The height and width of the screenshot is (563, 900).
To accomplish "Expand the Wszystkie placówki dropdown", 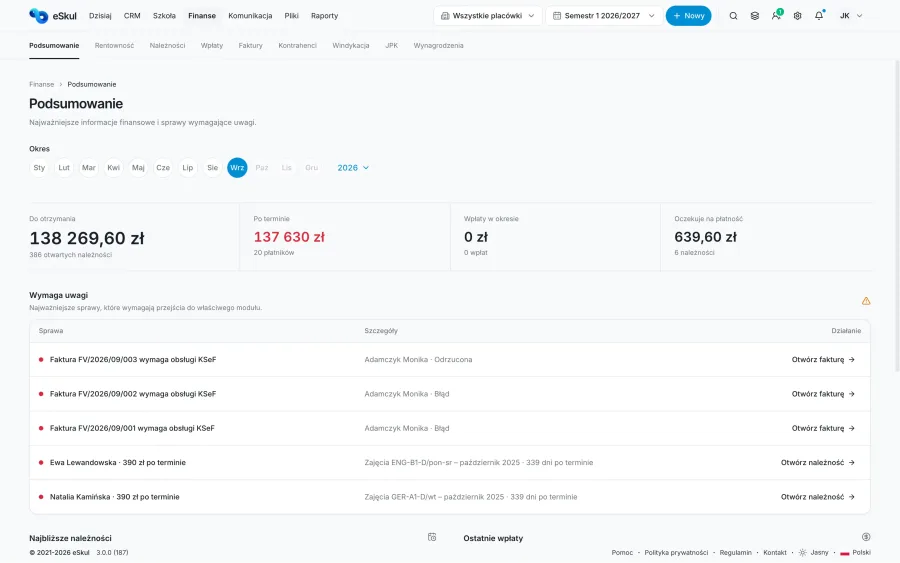I will (487, 16).
